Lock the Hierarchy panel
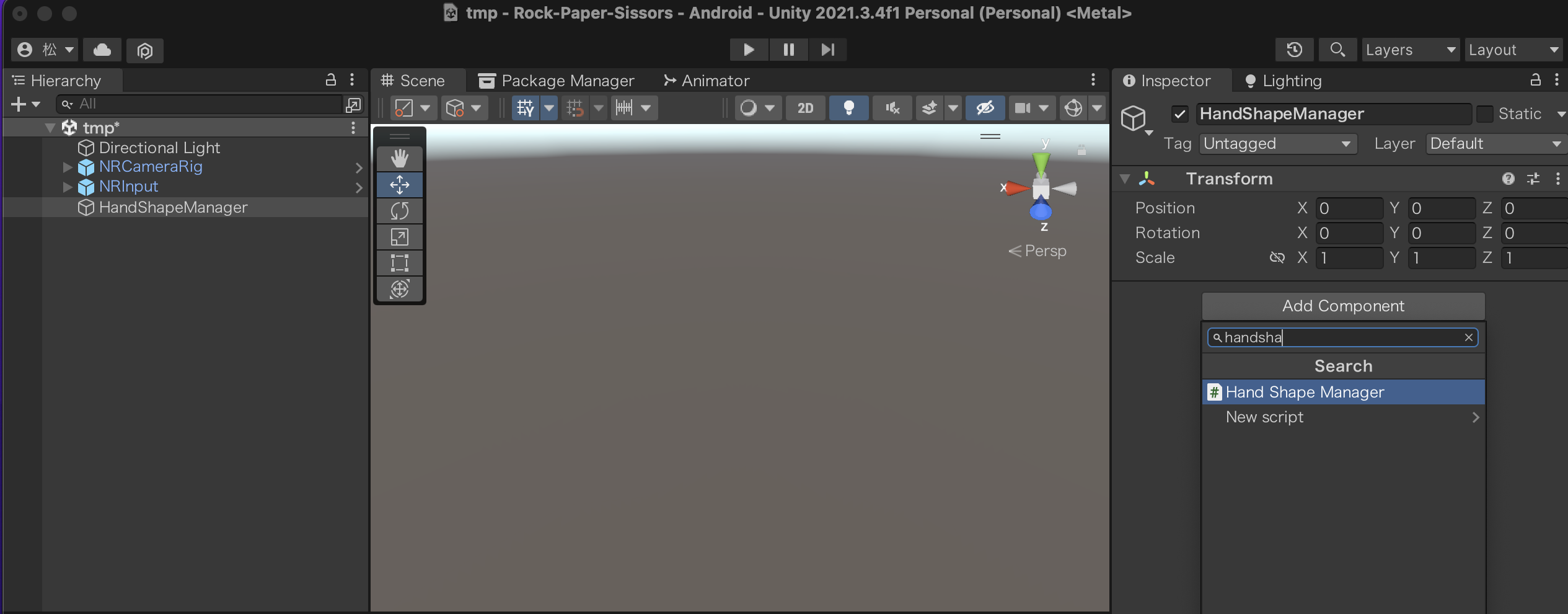1568x614 pixels. click(331, 80)
